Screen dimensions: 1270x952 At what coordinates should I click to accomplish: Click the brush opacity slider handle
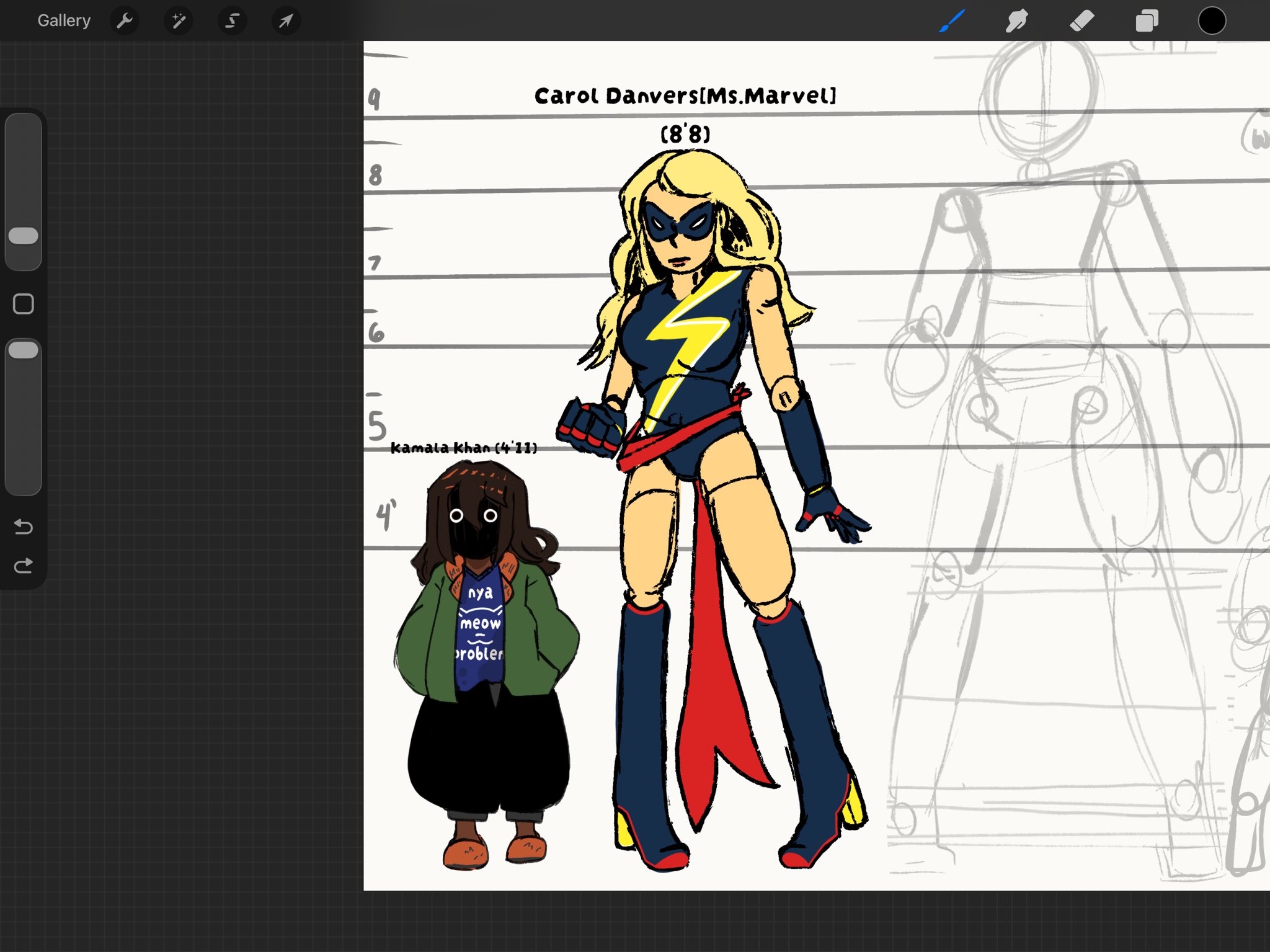(24, 350)
